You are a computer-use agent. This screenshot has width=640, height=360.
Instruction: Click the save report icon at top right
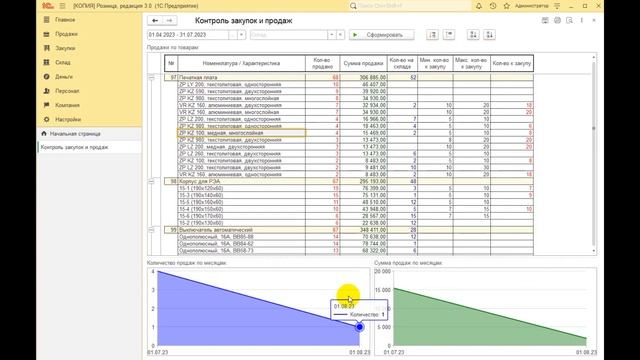click(x=545, y=20)
